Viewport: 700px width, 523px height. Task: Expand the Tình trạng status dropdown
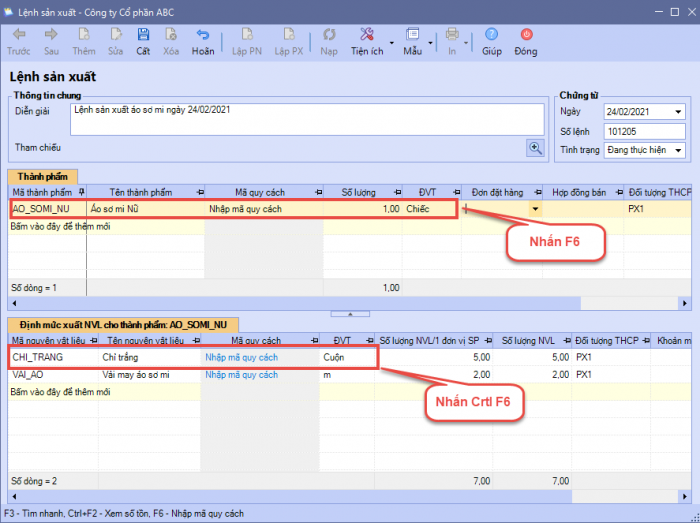(679, 150)
